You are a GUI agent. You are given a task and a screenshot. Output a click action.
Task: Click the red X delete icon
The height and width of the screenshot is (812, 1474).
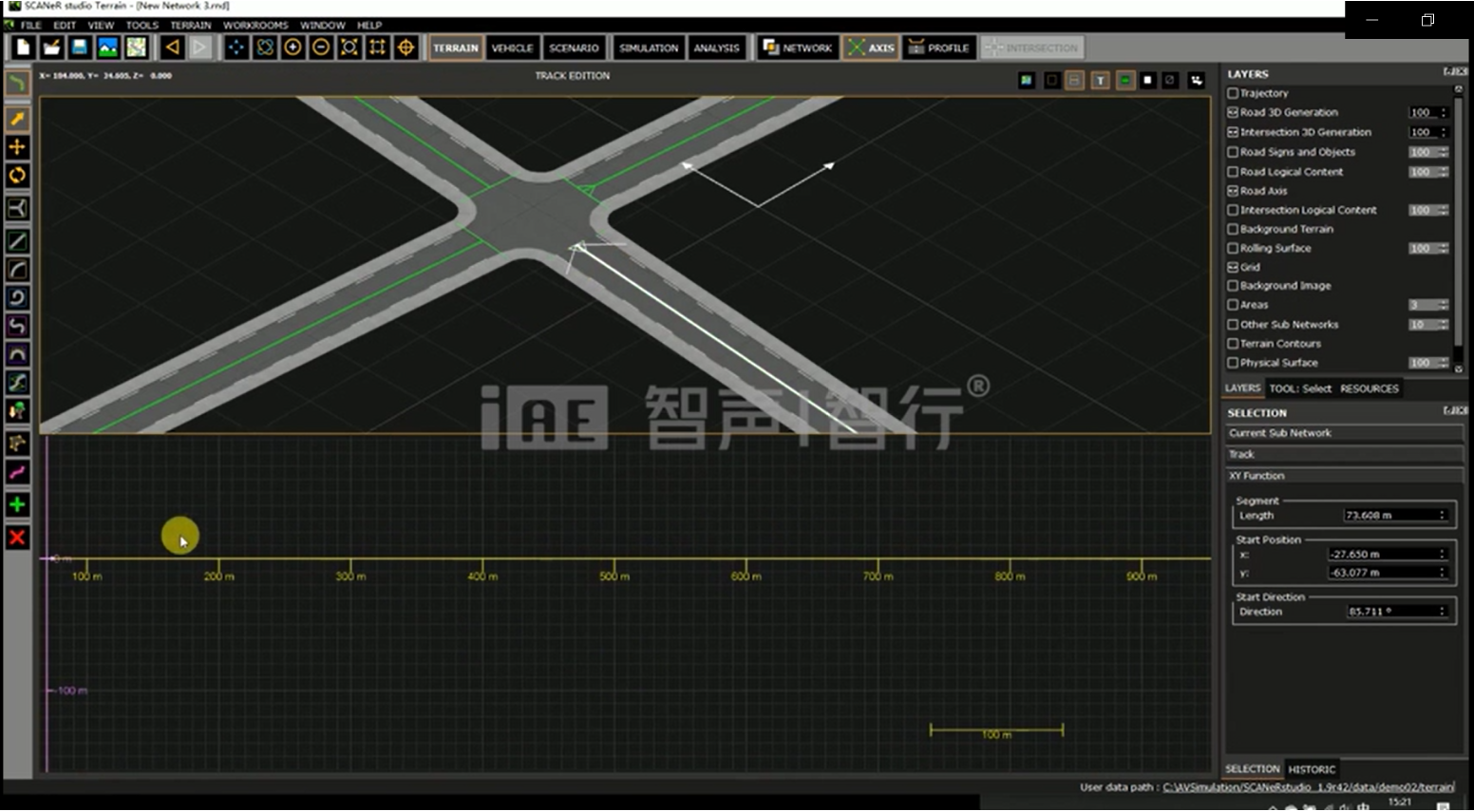click(17, 538)
